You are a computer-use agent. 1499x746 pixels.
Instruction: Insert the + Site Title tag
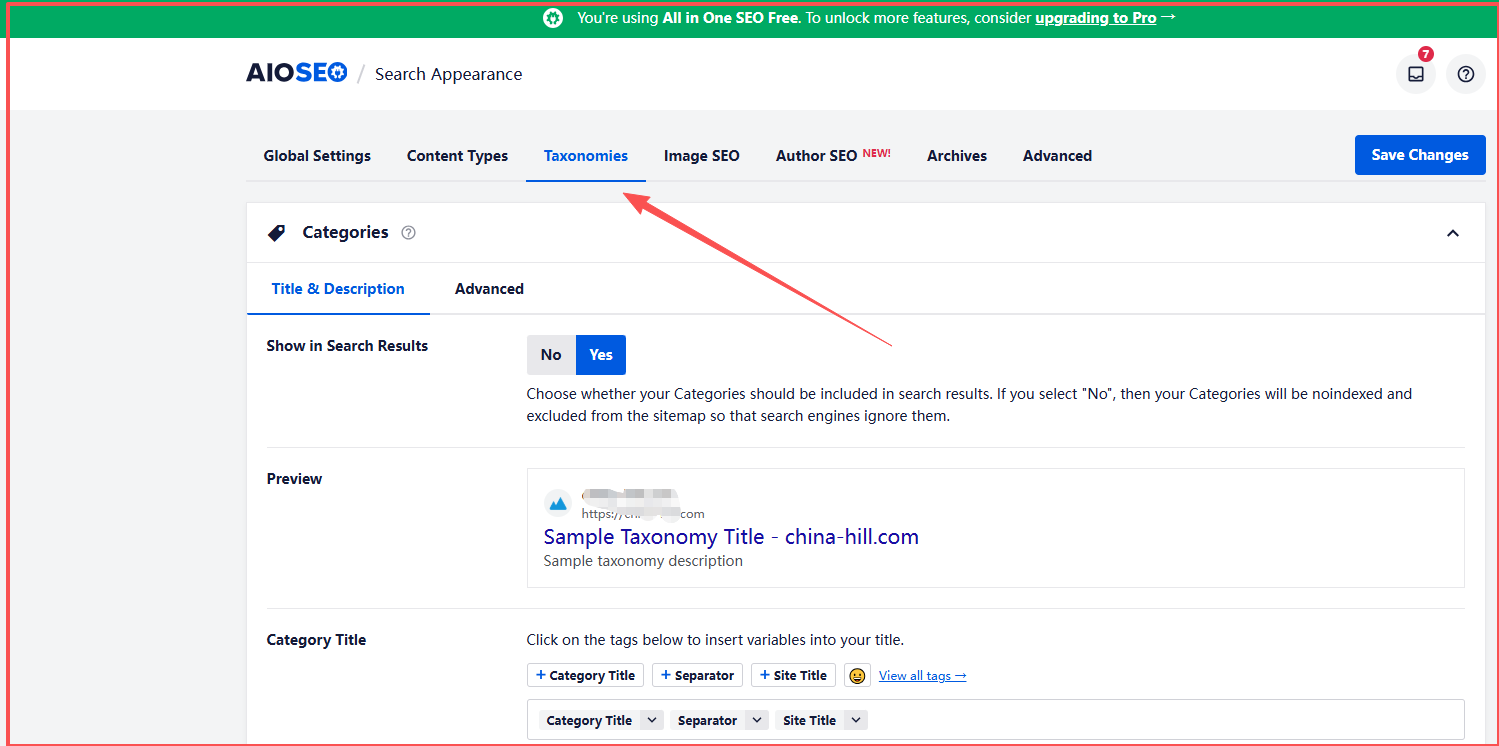[x=793, y=675]
